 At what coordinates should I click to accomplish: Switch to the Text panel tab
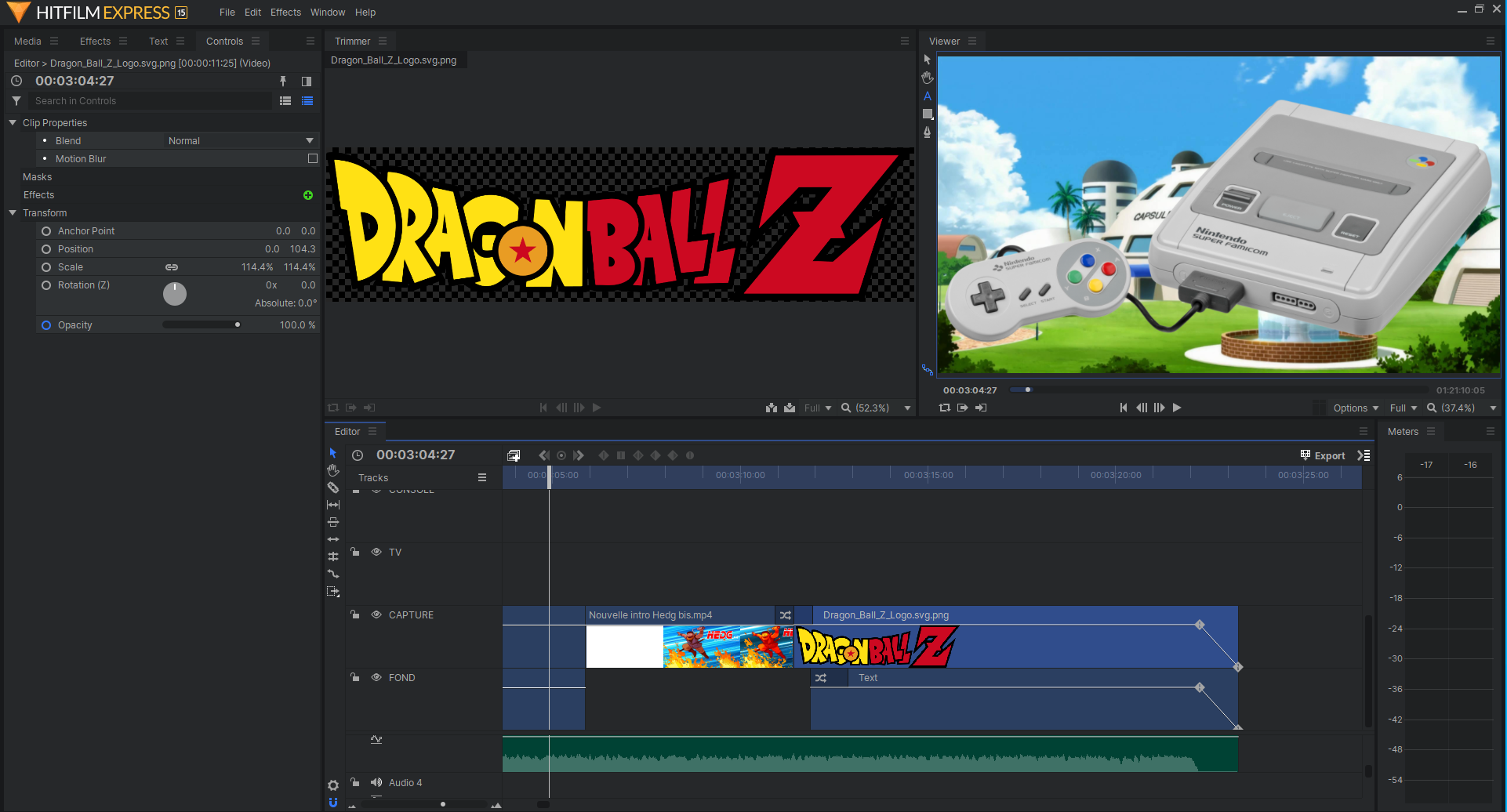158,41
